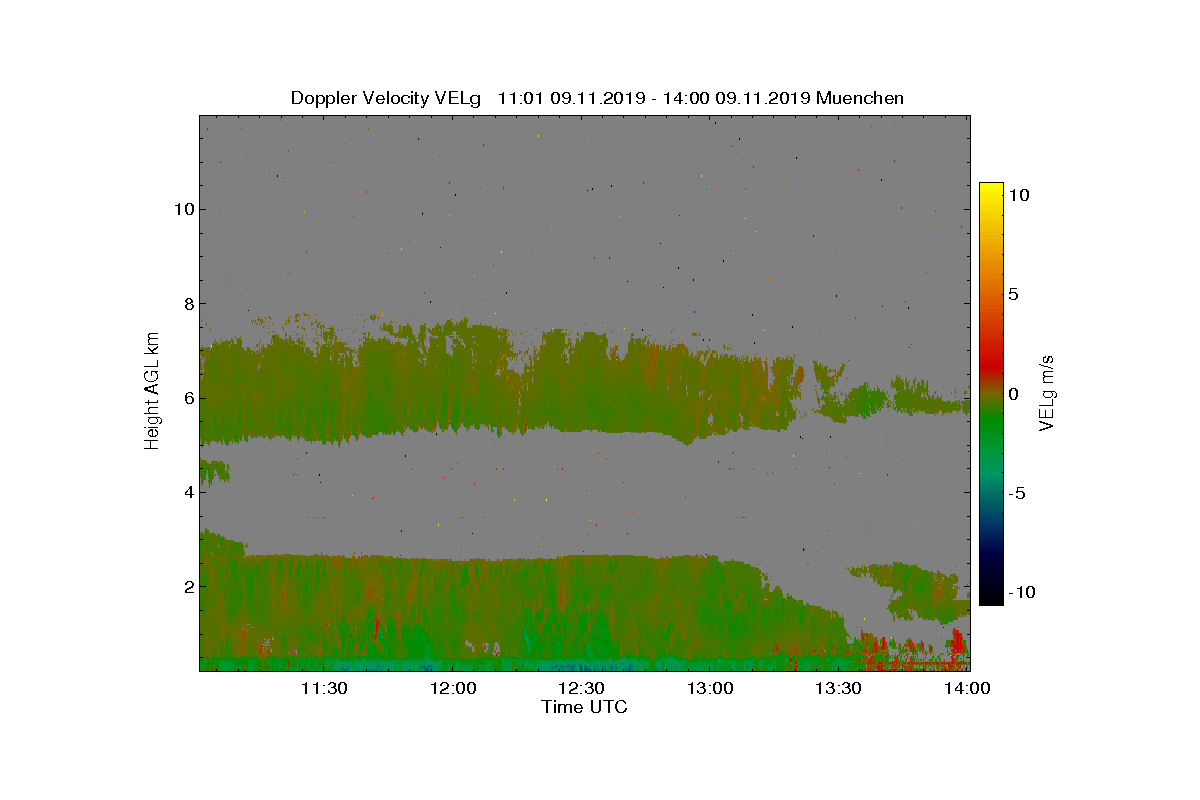Select the '12:00' time axis label
This screenshot has height=800, width=1200.
453,688
